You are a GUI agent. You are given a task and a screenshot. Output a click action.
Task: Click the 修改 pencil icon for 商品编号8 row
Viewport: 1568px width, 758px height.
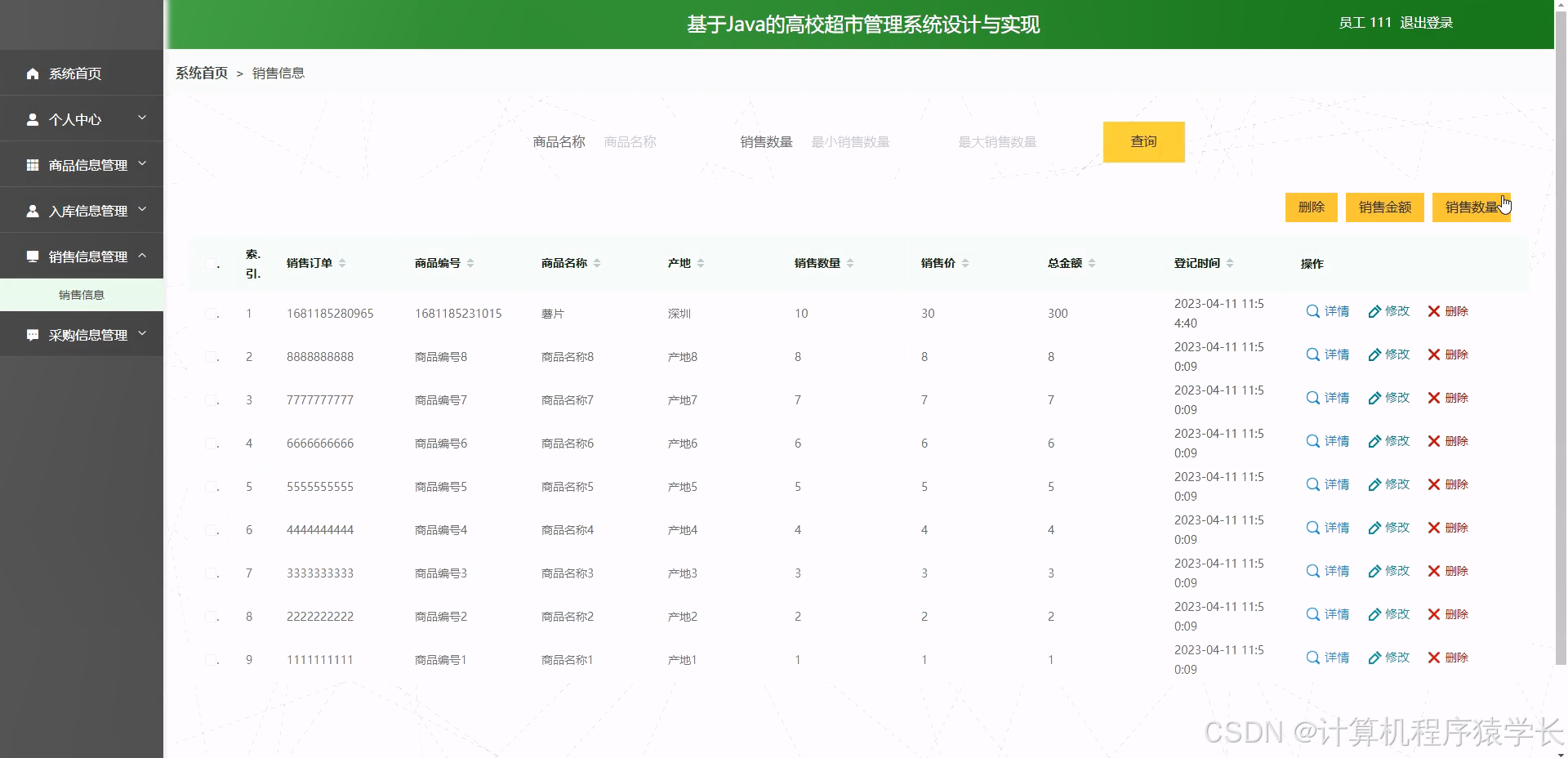pos(1376,354)
